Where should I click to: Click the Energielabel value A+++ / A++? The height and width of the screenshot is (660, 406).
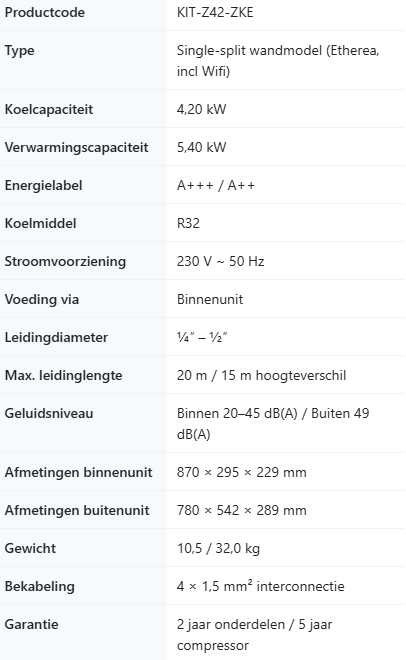pyautogui.click(x=216, y=185)
